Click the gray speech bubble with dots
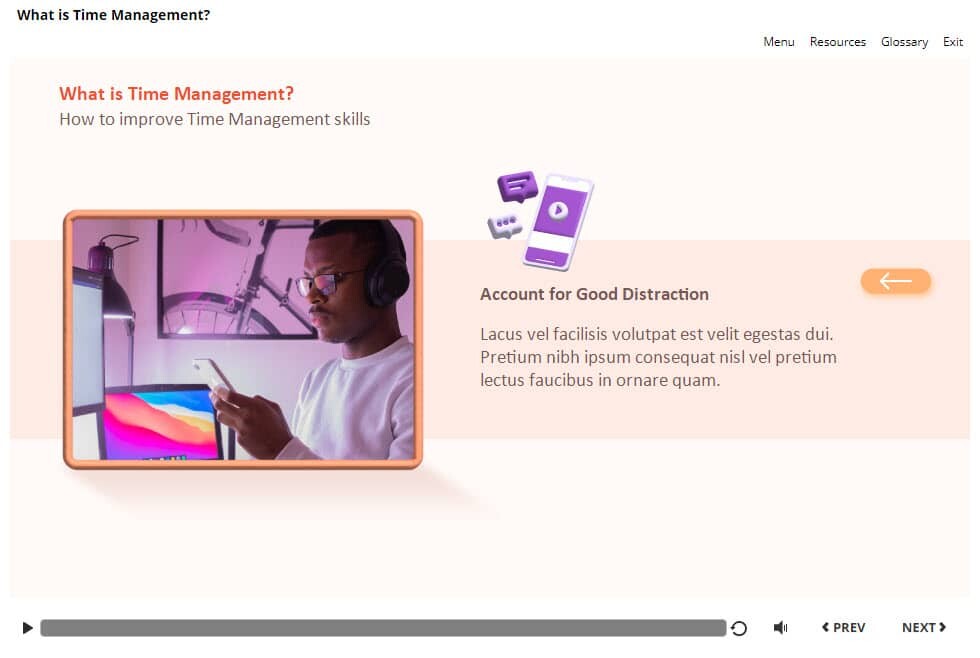Screen dimensions: 980x658 coord(505,225)
